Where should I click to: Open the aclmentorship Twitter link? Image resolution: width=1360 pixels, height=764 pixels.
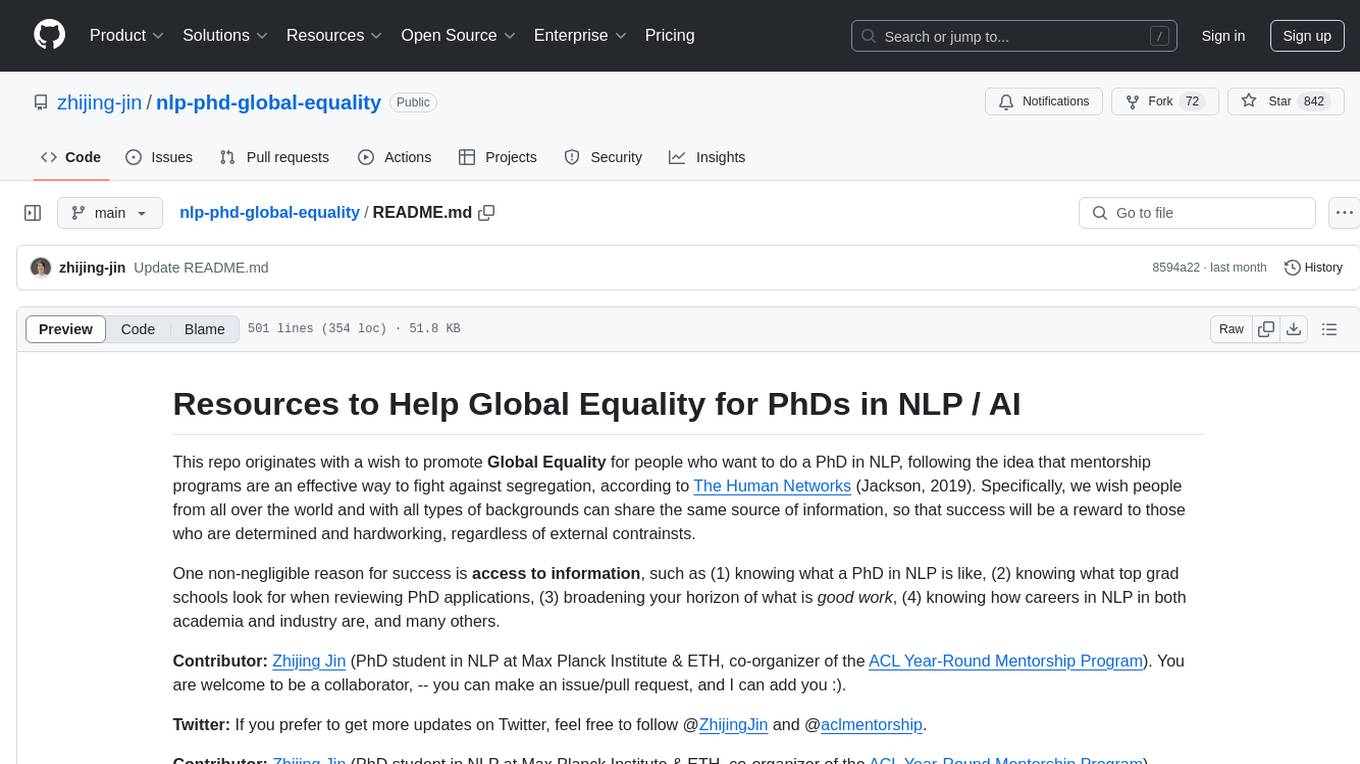point(872,724)
